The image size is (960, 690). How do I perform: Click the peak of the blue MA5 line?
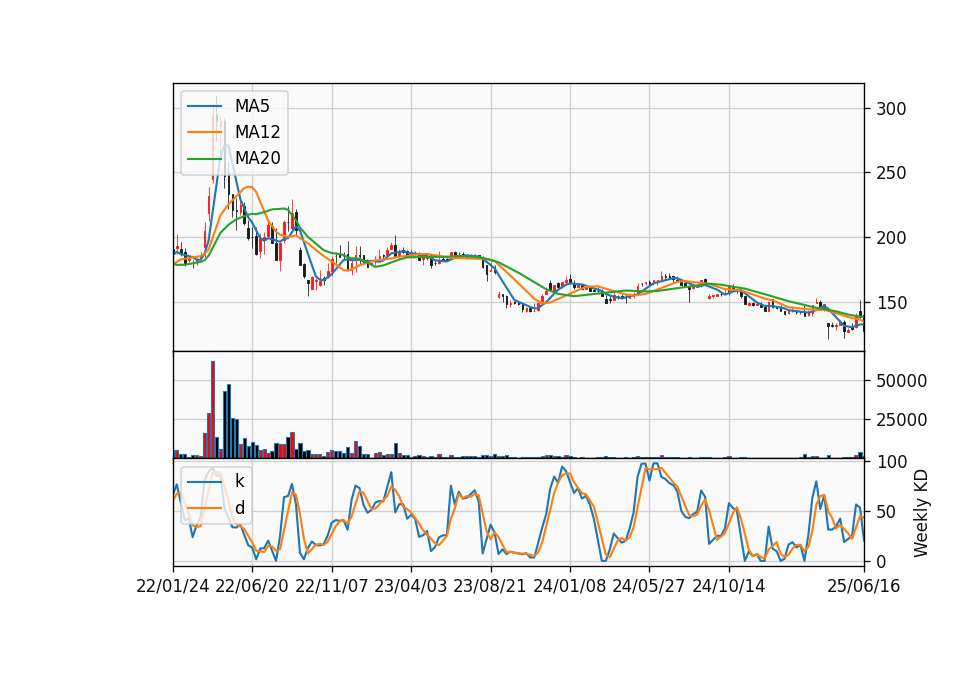point(227,145)
